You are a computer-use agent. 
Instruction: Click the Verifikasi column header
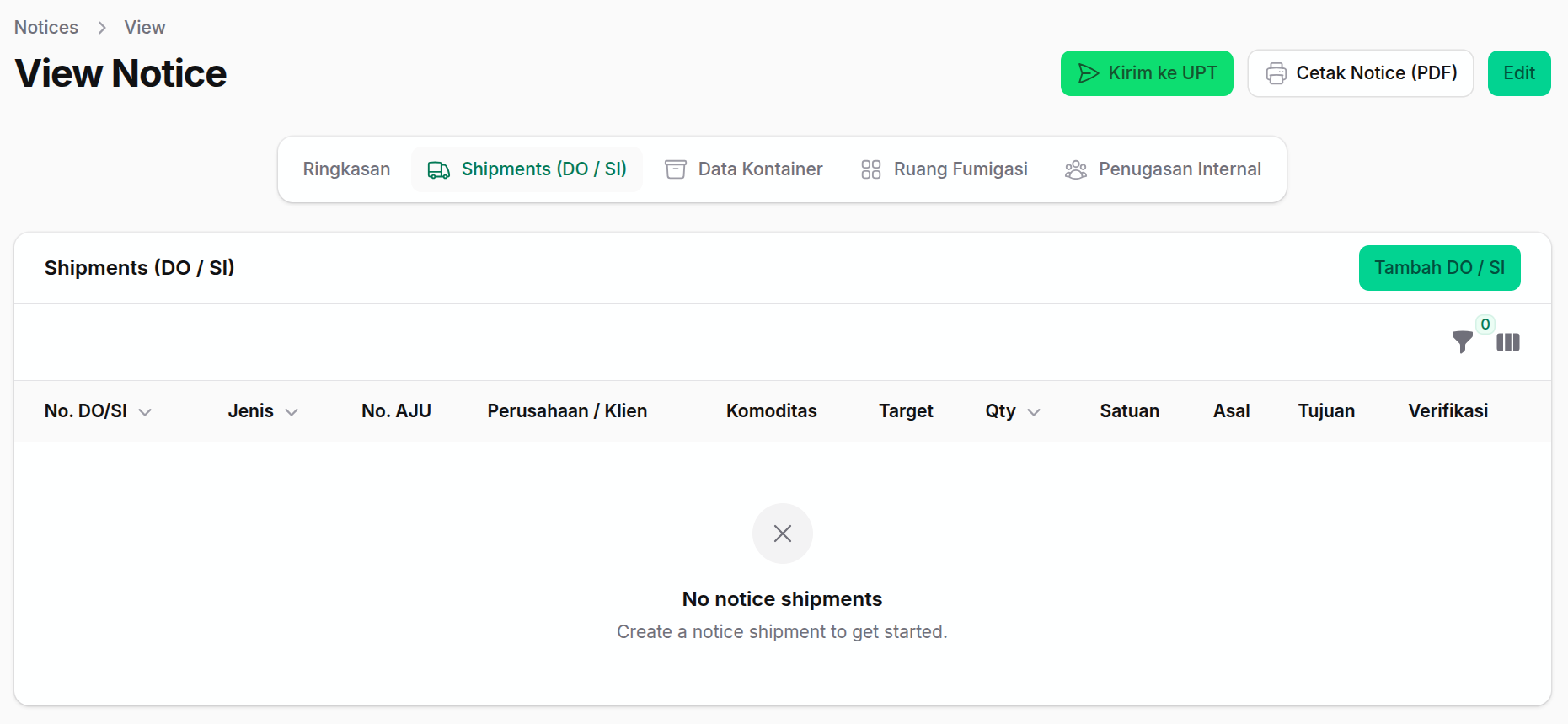tap(1448, 411)
